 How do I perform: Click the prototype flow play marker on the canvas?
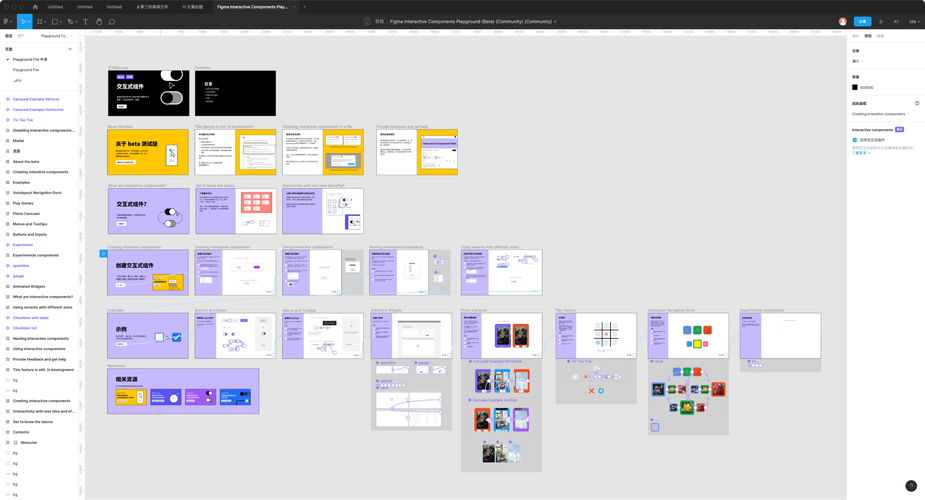pyautogui.click(x=103, y=254)
